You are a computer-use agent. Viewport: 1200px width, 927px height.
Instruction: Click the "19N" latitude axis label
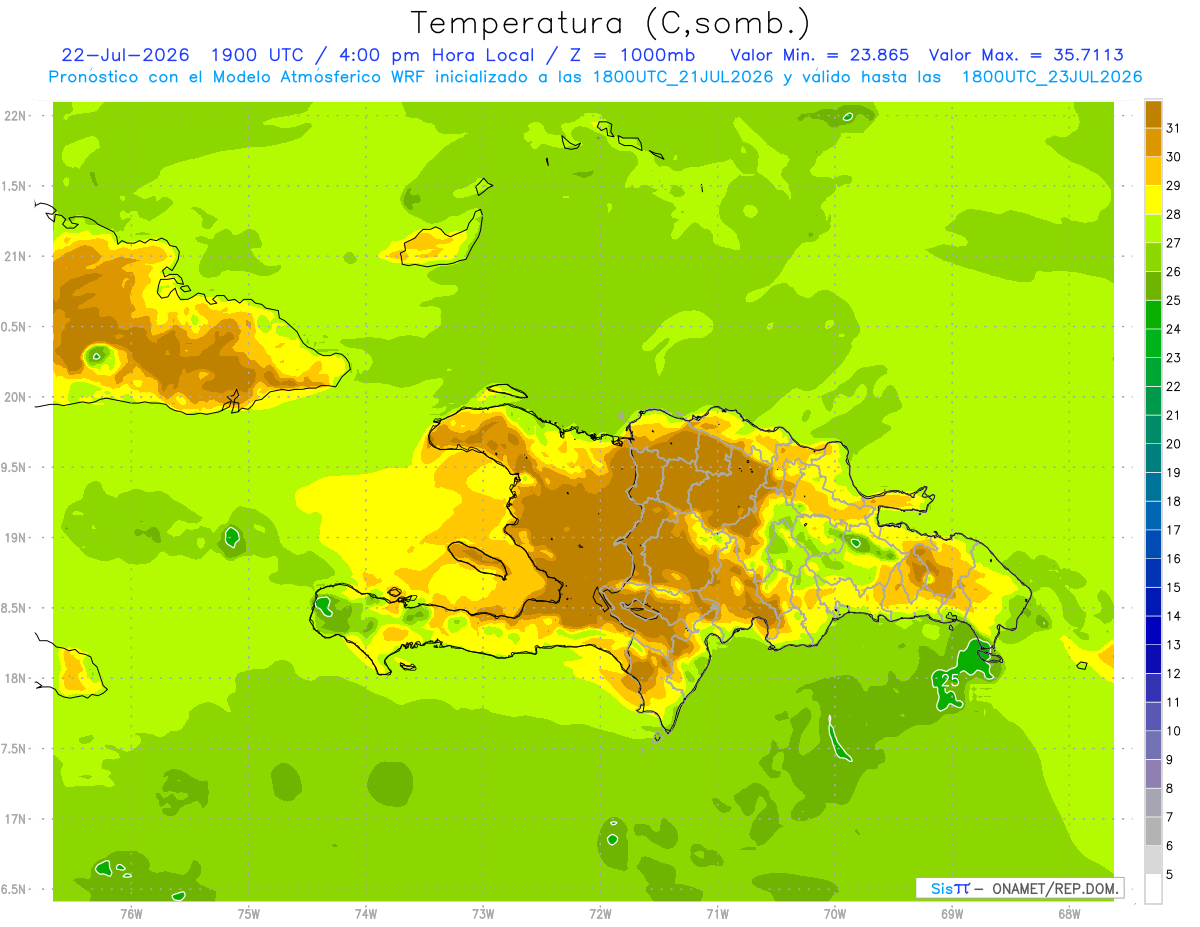(17, 538)
